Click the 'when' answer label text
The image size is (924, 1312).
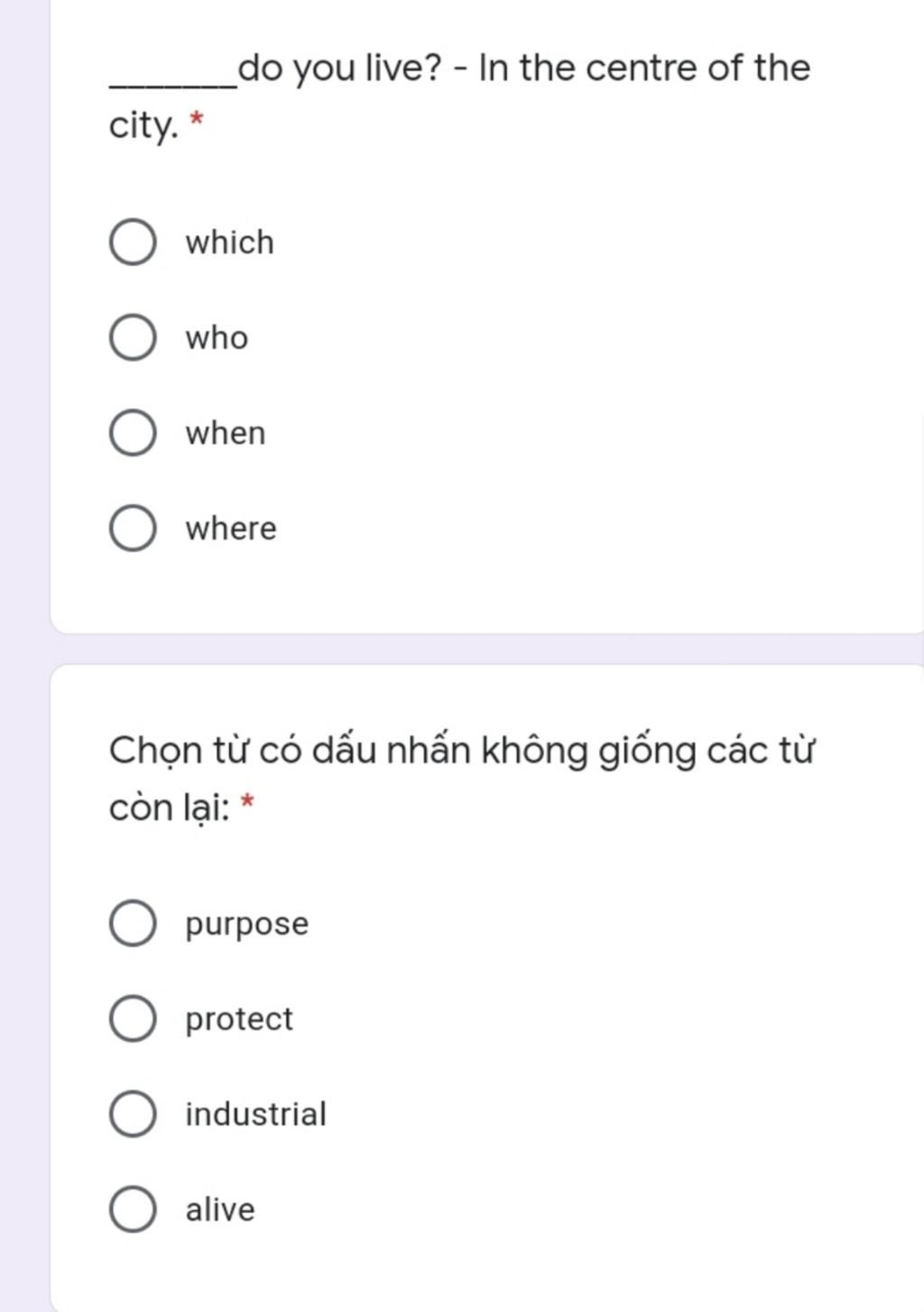coord(226,433)
